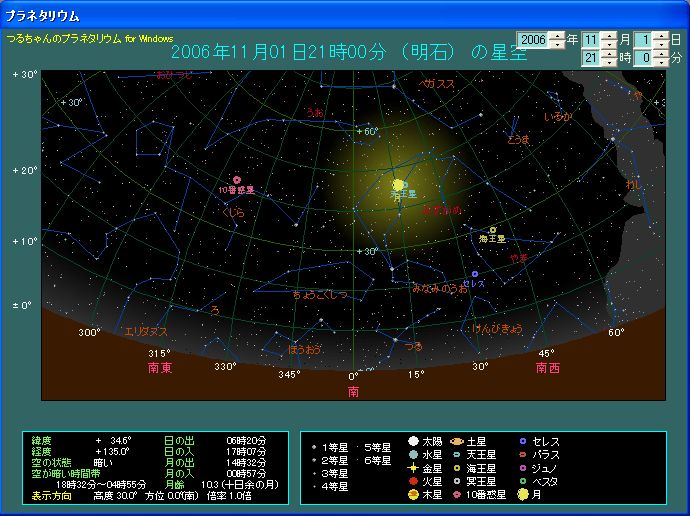This screenshot has width=690, height=516.
Task: Click the hour input field showing 21
Action: click(x=590, y=59)
